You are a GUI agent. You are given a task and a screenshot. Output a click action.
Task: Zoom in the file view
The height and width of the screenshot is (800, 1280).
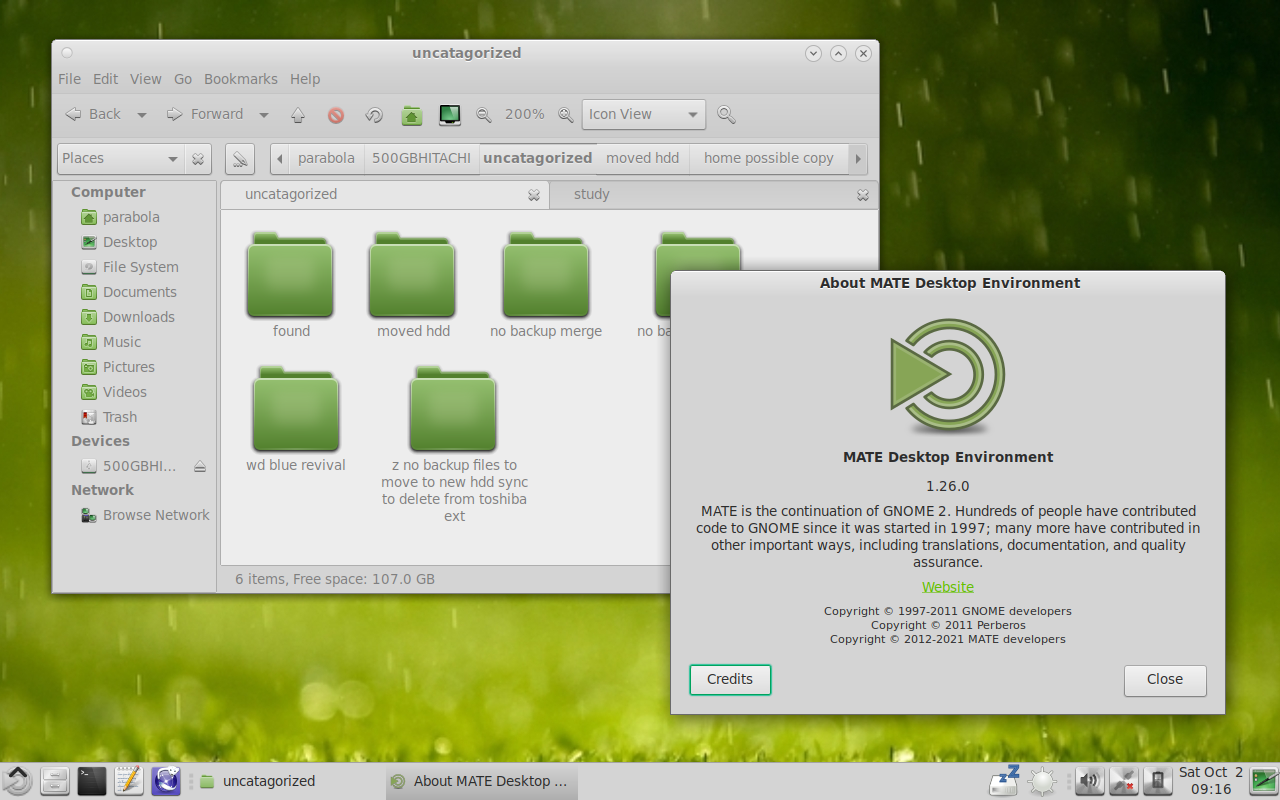[566, 115]
